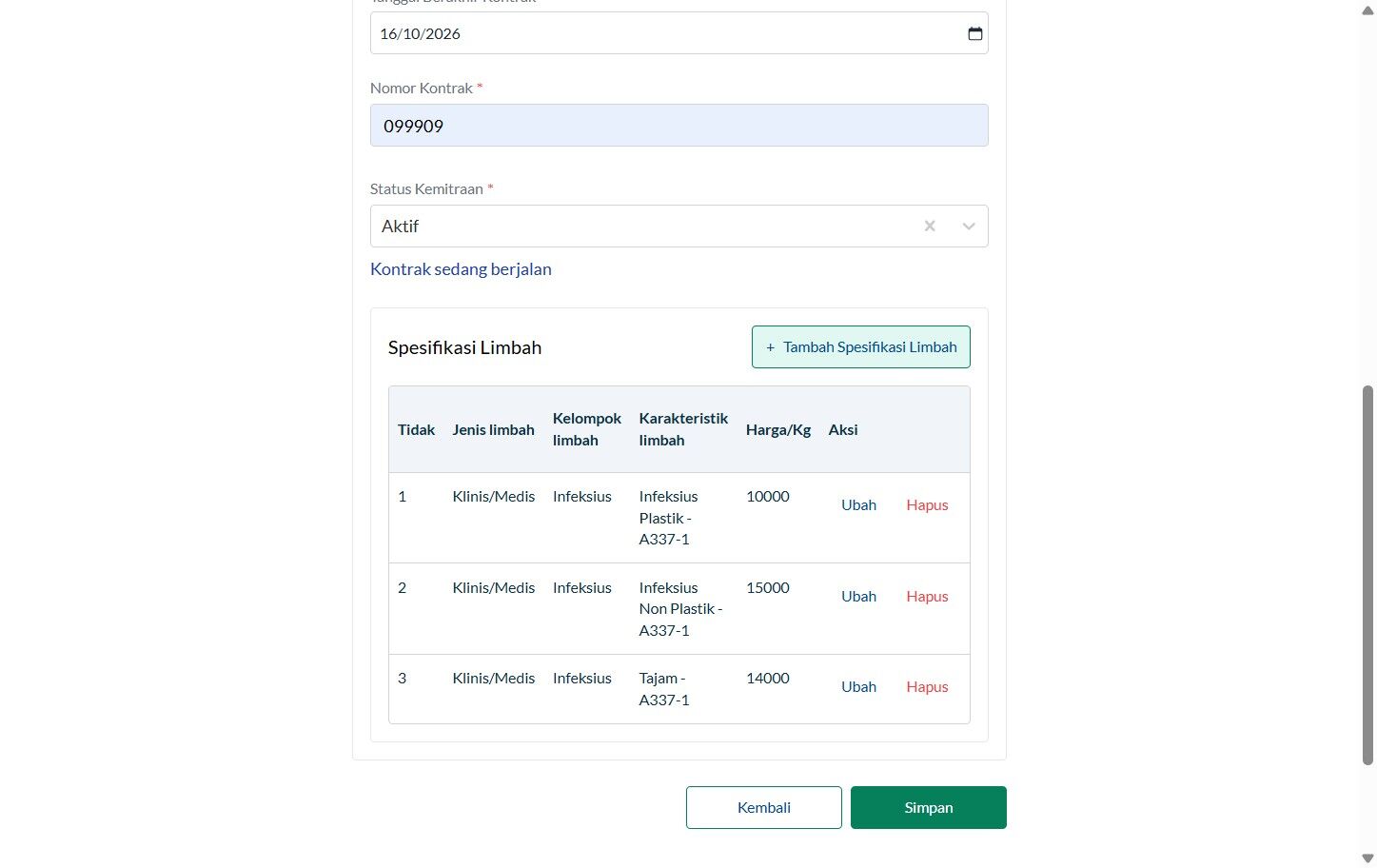Edit the Infeksius Non Plastik row via Ubah
Viewport: 1377px width, 868px height.
(858, 597)
